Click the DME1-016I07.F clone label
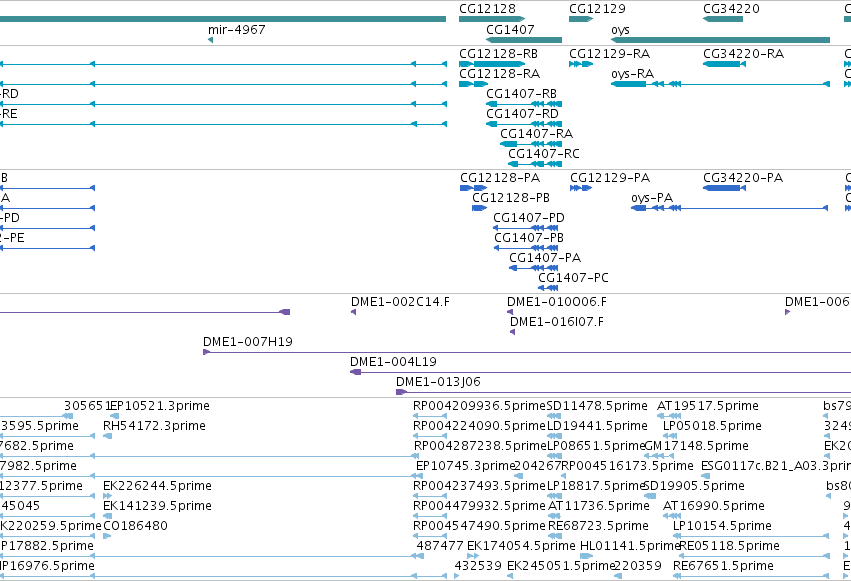851x581 pixels. pyautogui.click(x=556, y=322)
